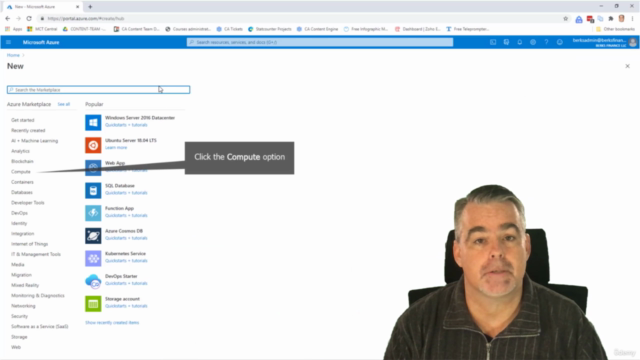Open Azure portal settings gear
The height and width of the screenshot is (360, 640).
point(533,42)
